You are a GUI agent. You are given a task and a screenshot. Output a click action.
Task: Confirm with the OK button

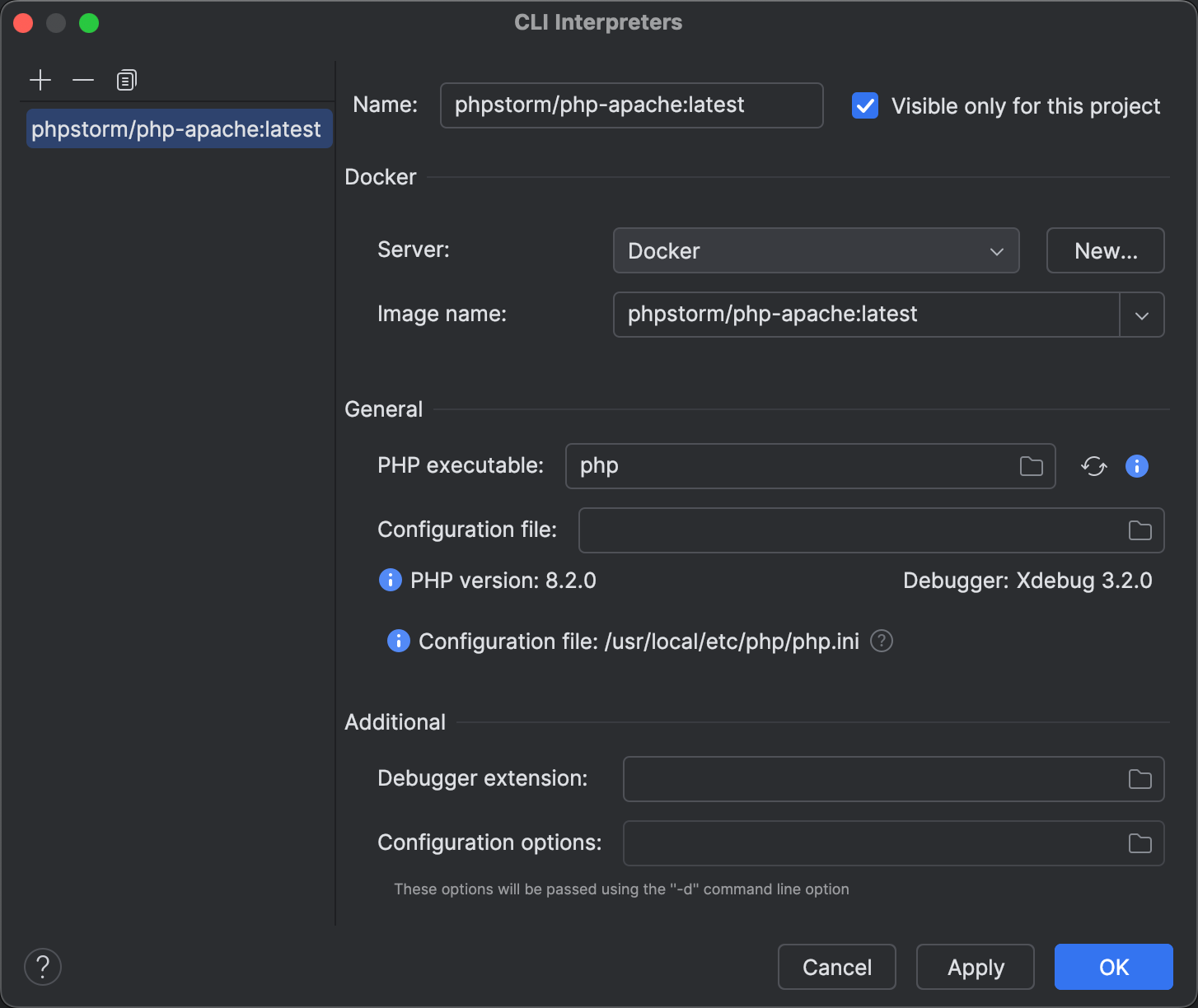[x=1113, y=967]
